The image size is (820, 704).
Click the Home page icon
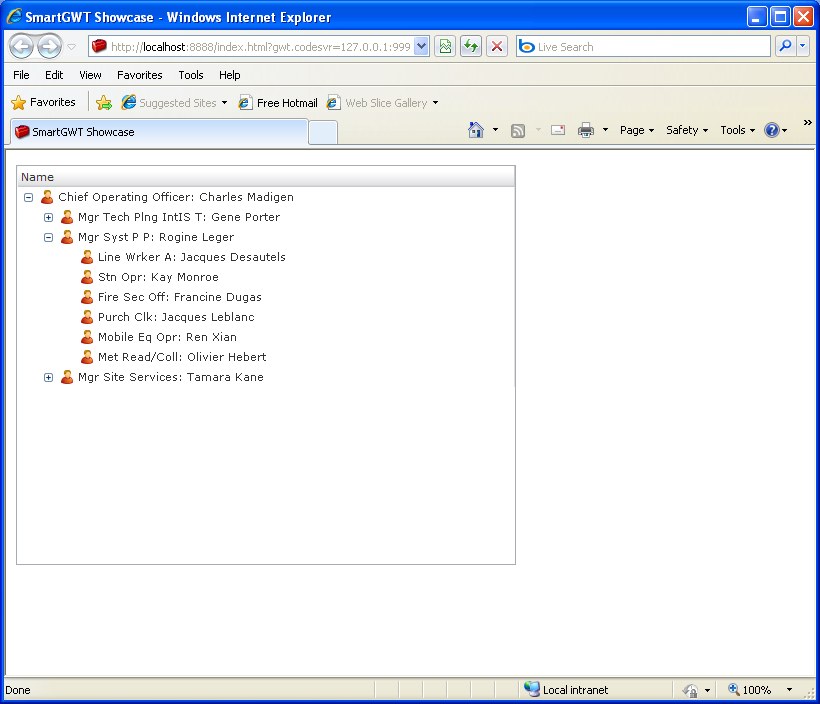click(476, 130)
